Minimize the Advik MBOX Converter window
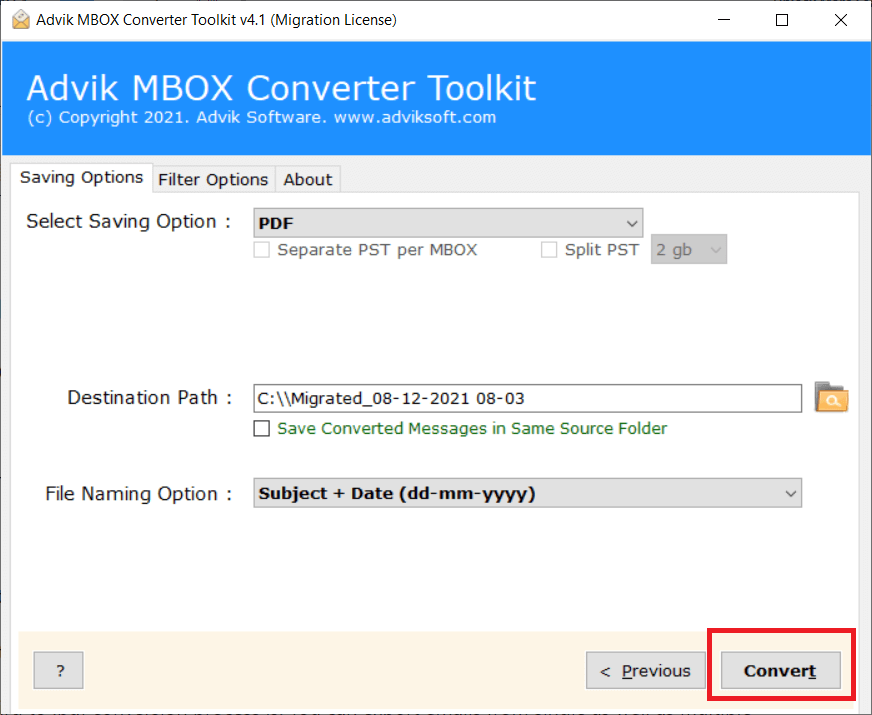 tap(724, 20)
